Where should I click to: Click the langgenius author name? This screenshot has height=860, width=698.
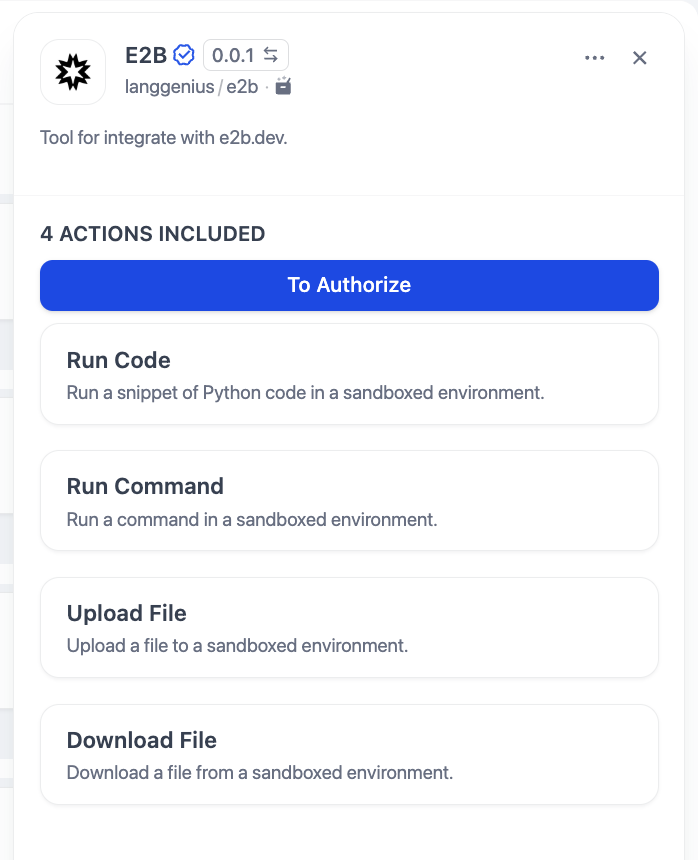tap(169, 87)
